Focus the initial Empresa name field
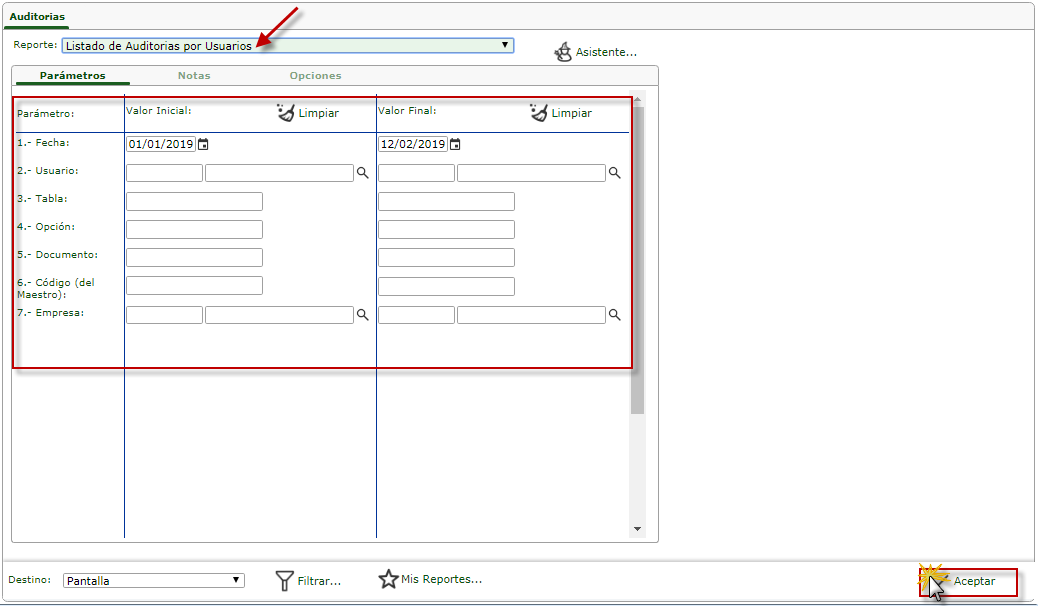The image size is (1038, 606). click(x=279, y=315)
